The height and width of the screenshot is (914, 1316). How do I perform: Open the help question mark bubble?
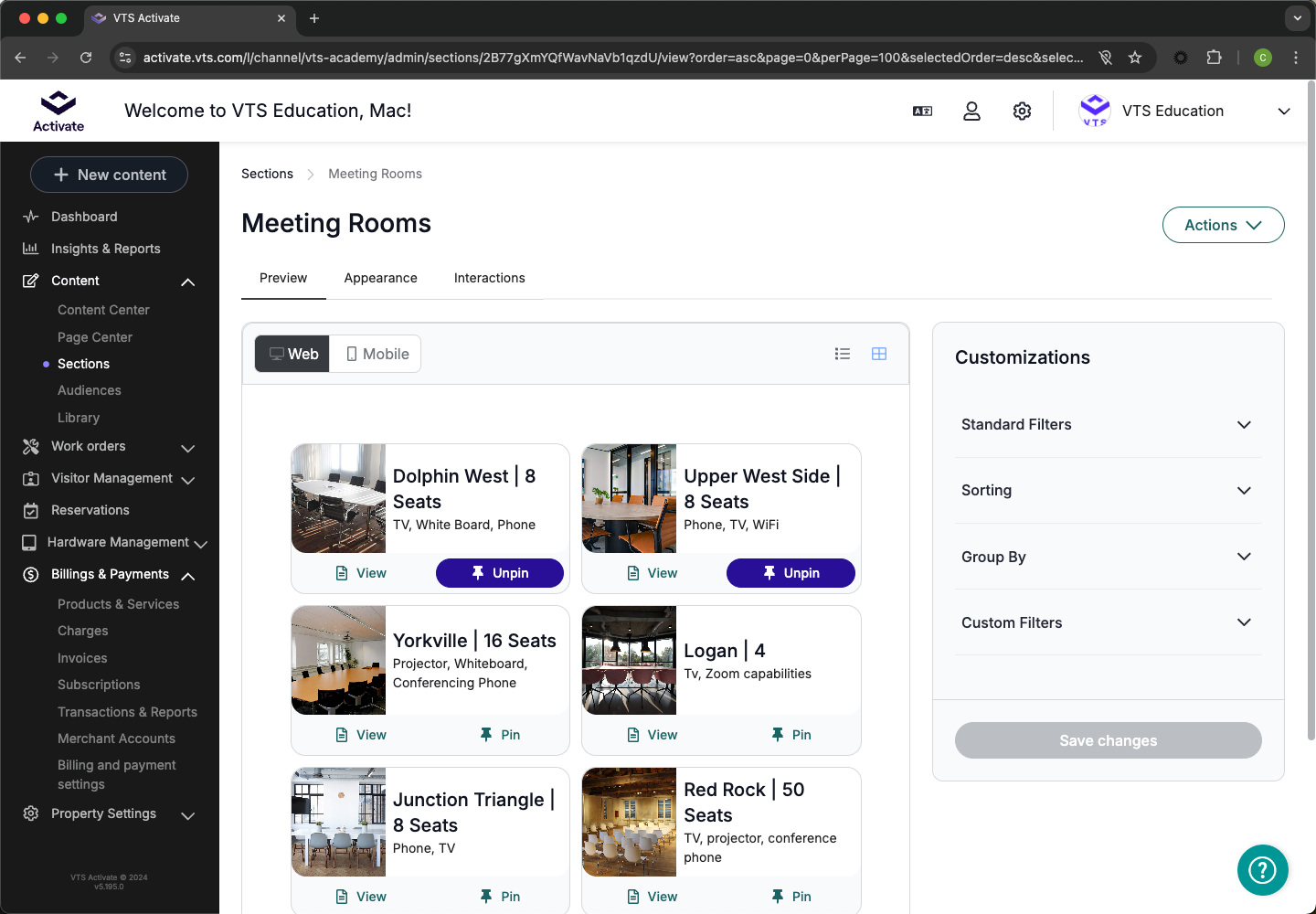click(1262, 869)
